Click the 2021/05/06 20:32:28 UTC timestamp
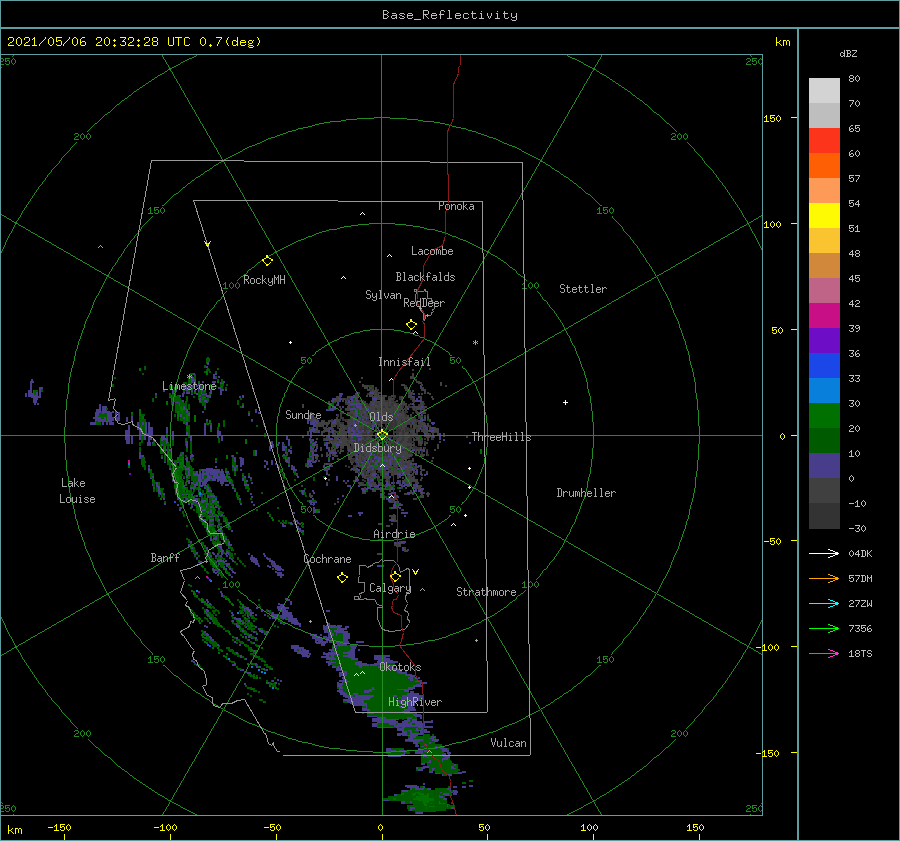This screenshot has height=841, width=900. (99, 42)
